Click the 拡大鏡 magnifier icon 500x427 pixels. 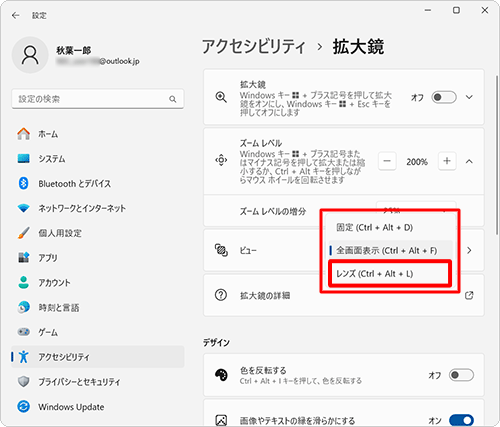[221, 97]
